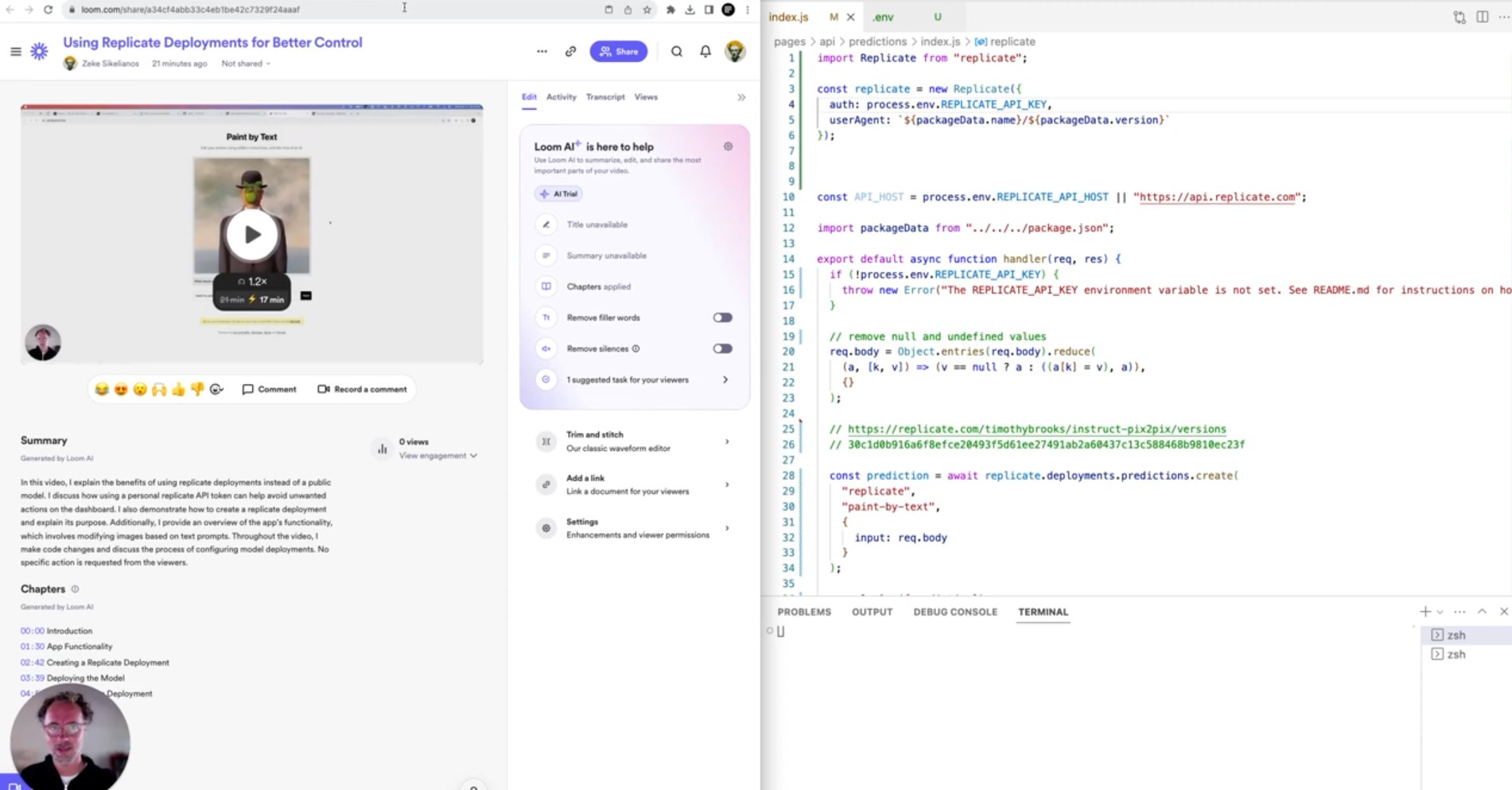Image resolution: width=1512 pixels, height=790 pixels.
Task: Click the predictions breadcrumb in VS Code
Action: coord(877,41)
